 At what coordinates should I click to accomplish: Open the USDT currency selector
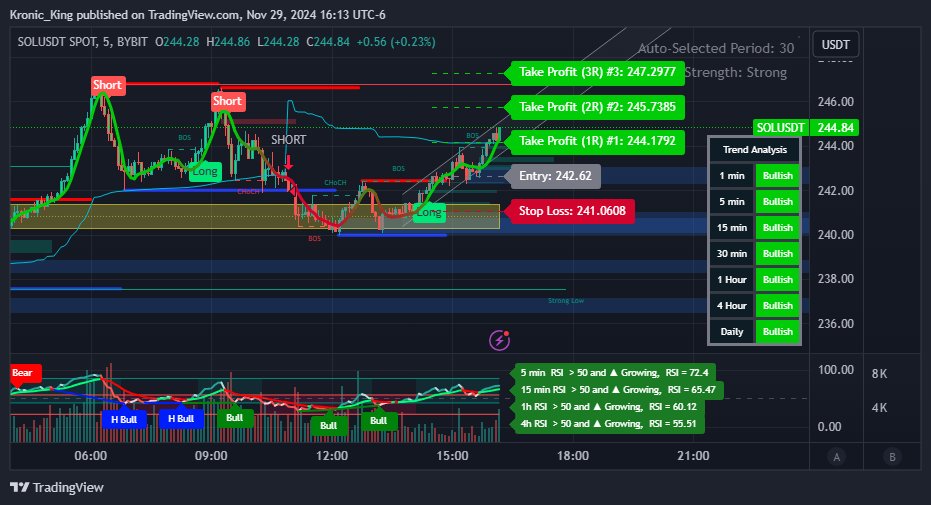click(x=835, y=45)
